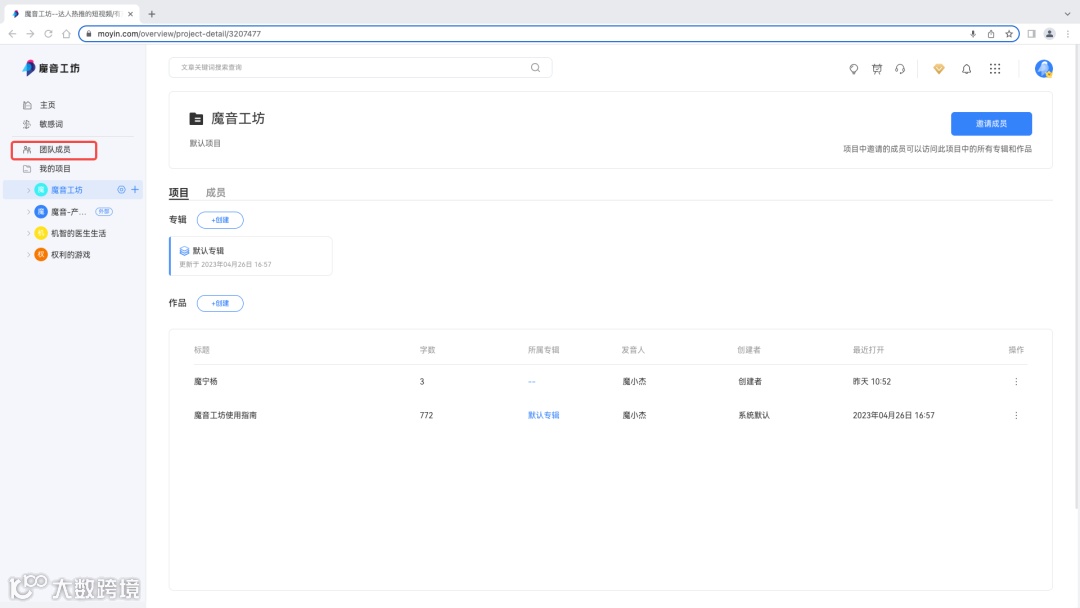Click the 外部 badge on 魔音-产…
The image size is (1080, 608).
[104, 212]
